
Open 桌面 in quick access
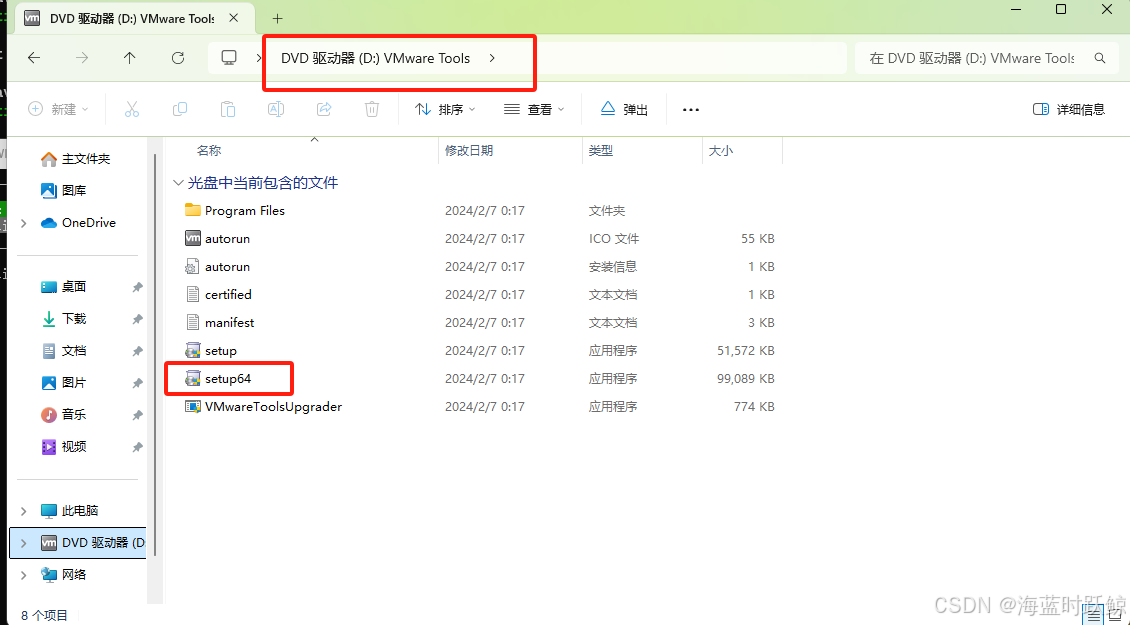63,286
